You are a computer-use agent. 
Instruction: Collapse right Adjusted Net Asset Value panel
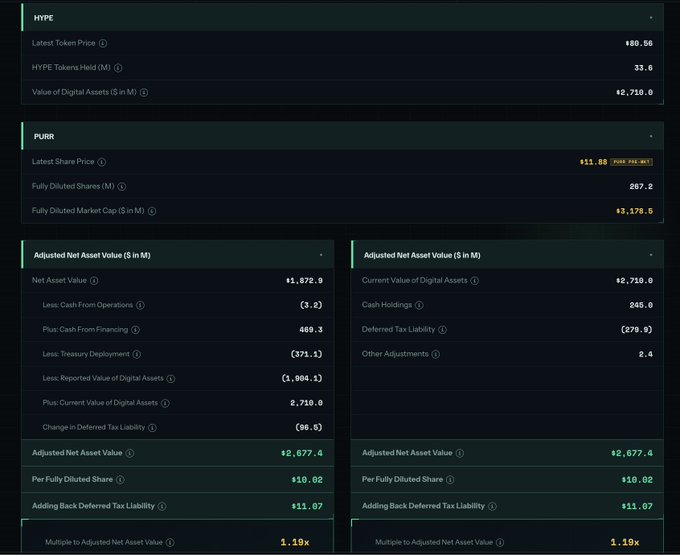651,255
